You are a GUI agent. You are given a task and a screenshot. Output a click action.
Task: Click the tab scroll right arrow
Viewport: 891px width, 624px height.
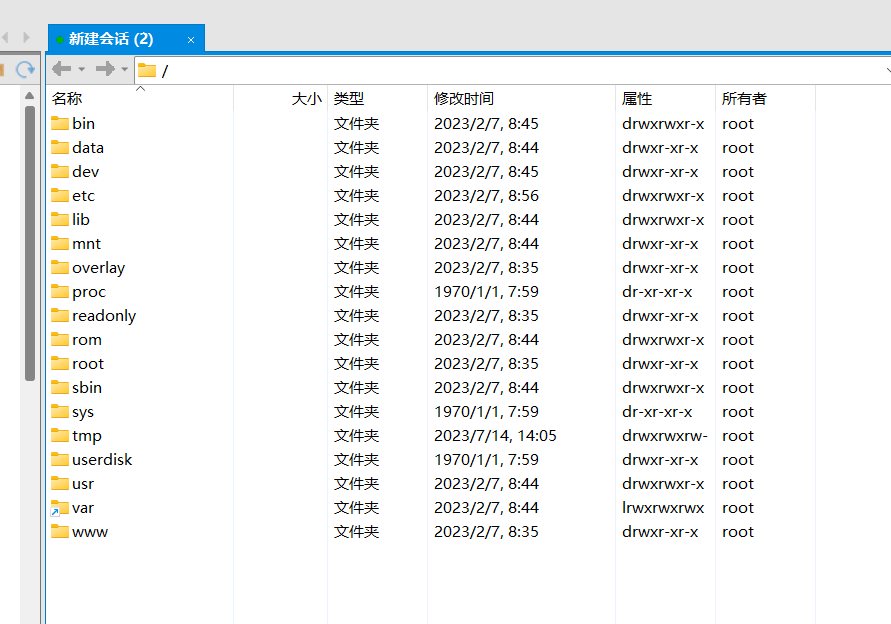click(x=27, y=38)
